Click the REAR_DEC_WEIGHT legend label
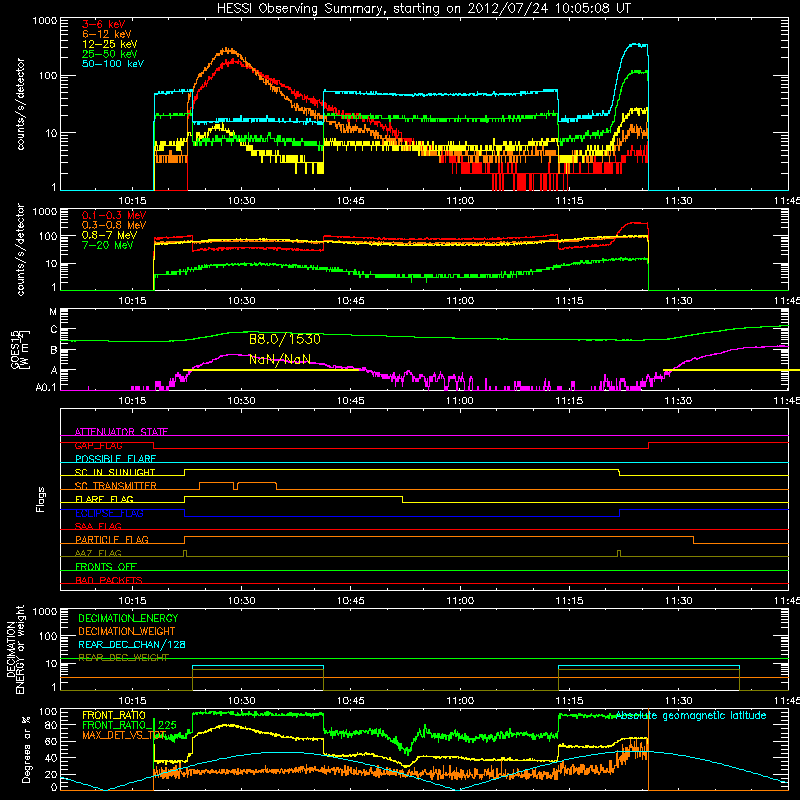 [x=123, y=658]
